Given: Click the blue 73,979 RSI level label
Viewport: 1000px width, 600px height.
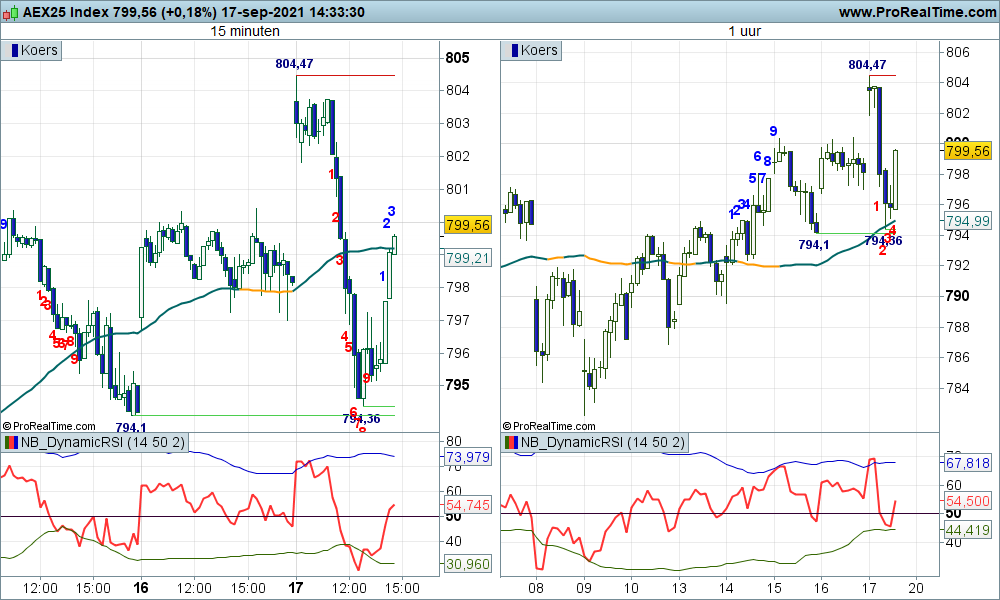Looking at the screenshot, I should (x=466, y=457).
